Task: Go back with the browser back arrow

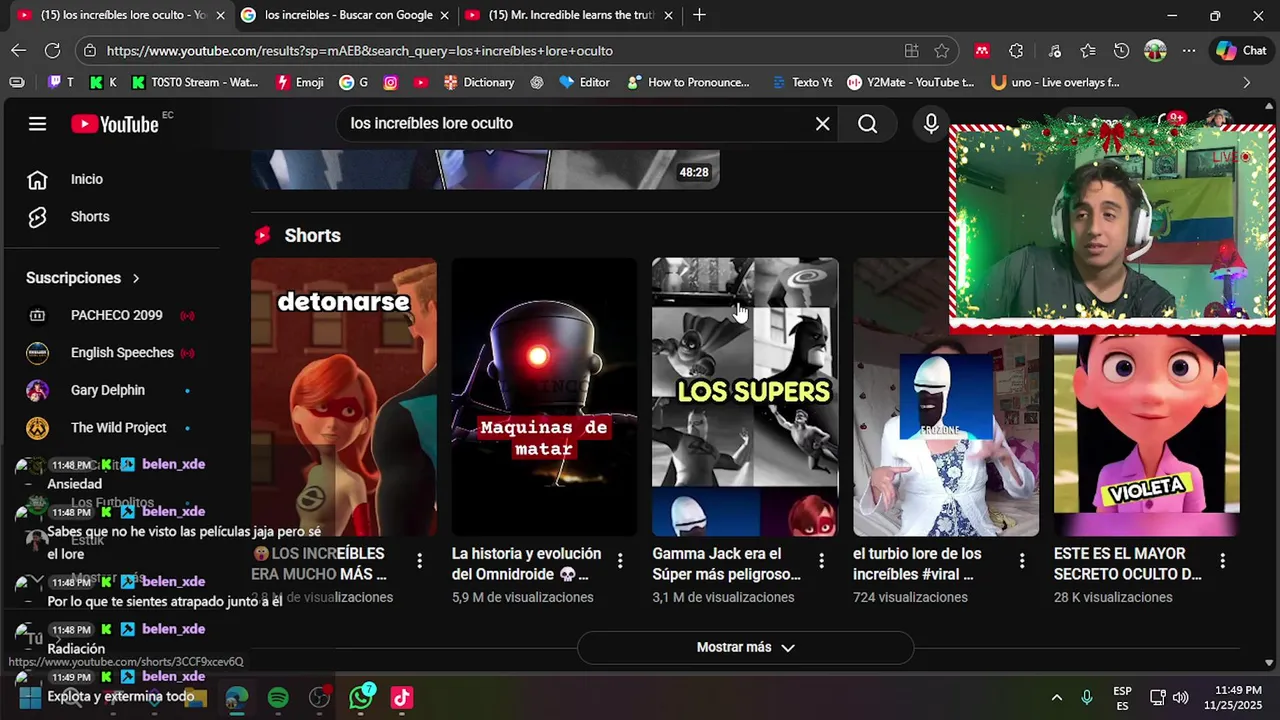Action: pyautogui.click(x=19, y=50)
